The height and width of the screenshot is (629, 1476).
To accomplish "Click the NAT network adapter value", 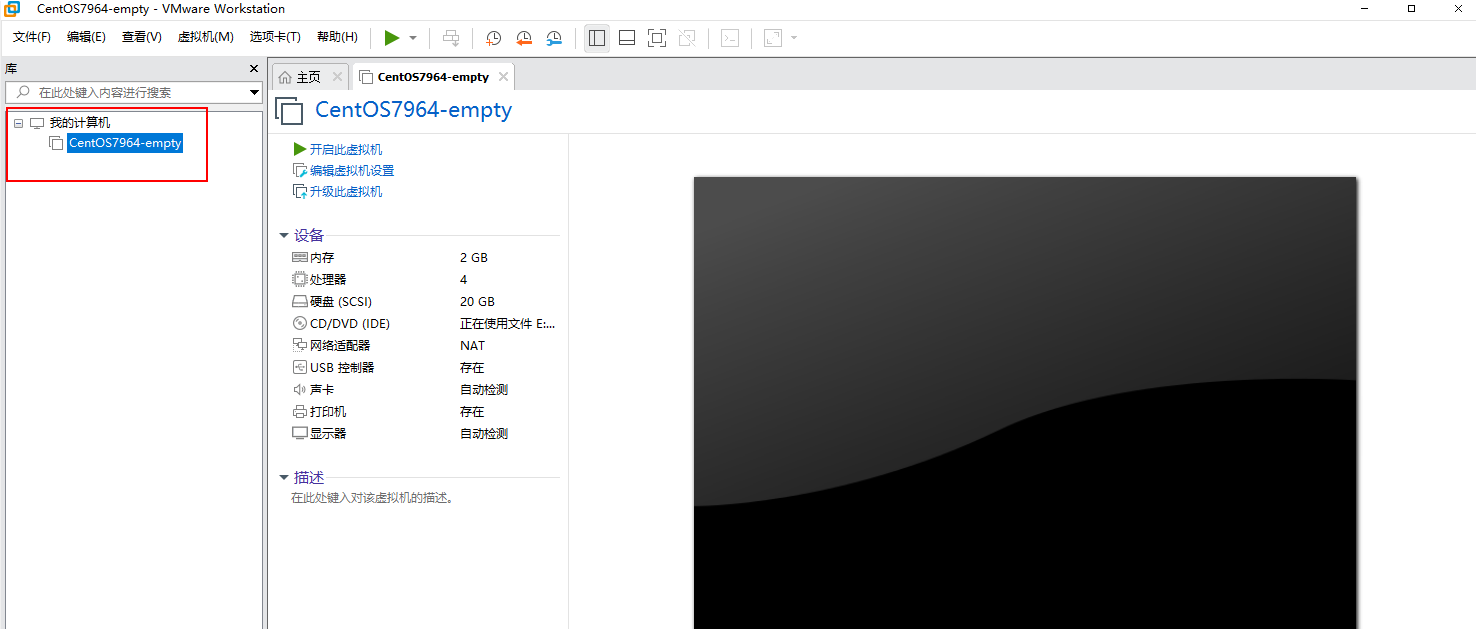I will point(473,346).
